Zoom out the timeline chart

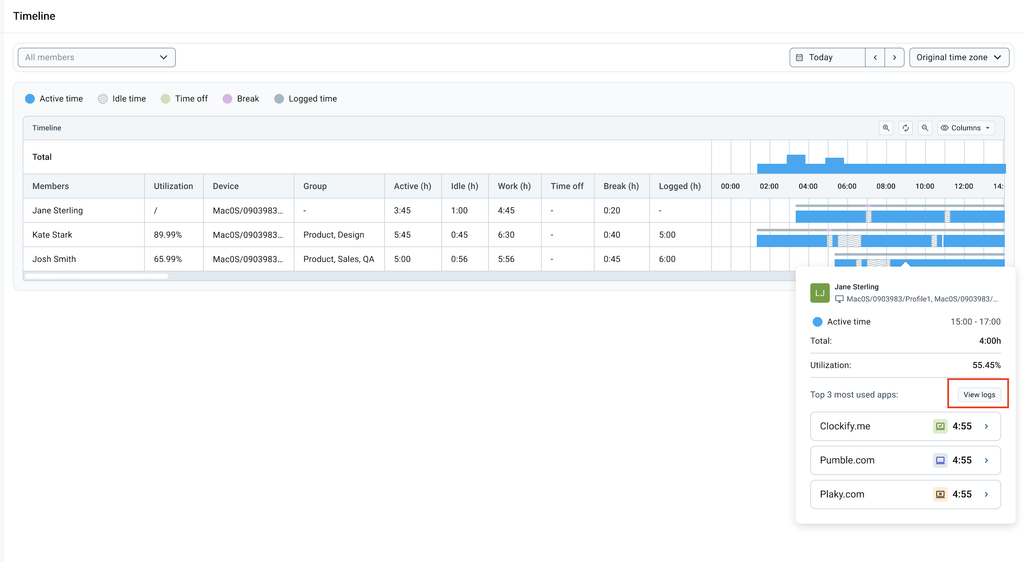pos(925,128)
